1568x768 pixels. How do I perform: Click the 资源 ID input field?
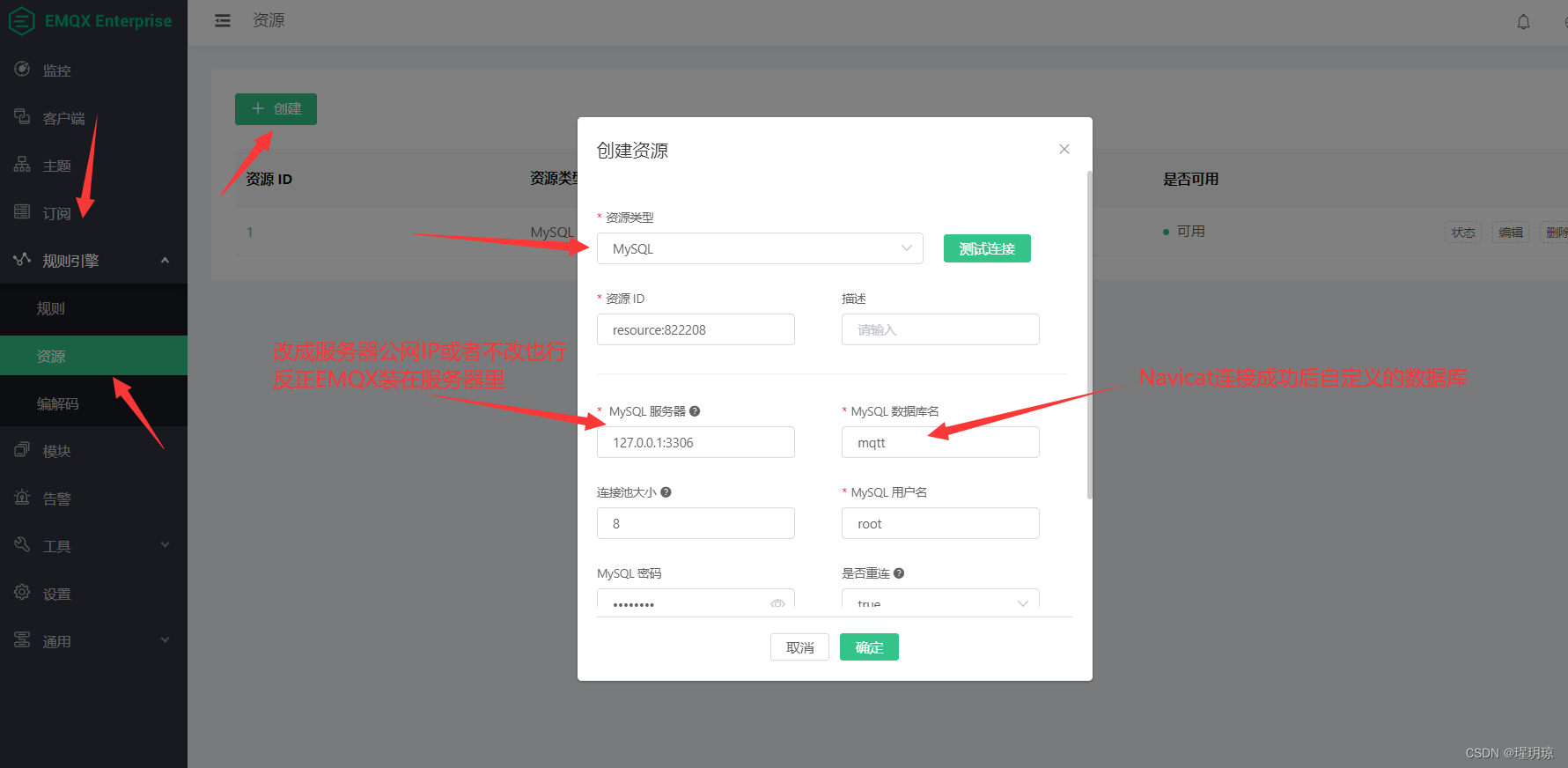tap(696, 329)
